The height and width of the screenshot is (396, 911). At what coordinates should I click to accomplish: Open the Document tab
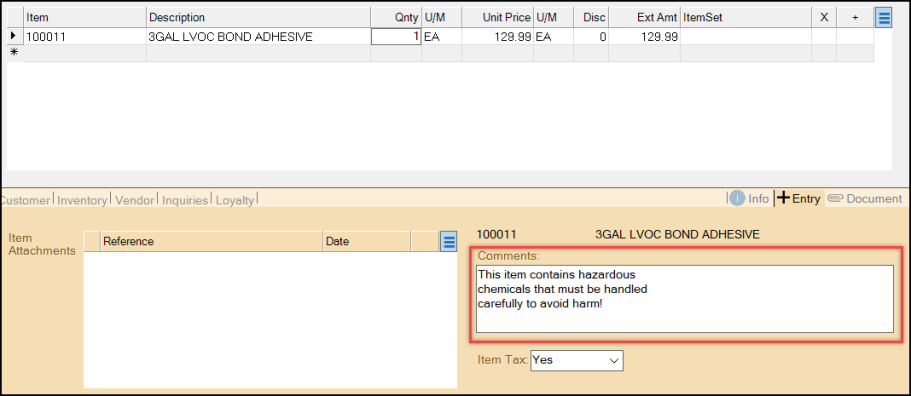(864, 199)
